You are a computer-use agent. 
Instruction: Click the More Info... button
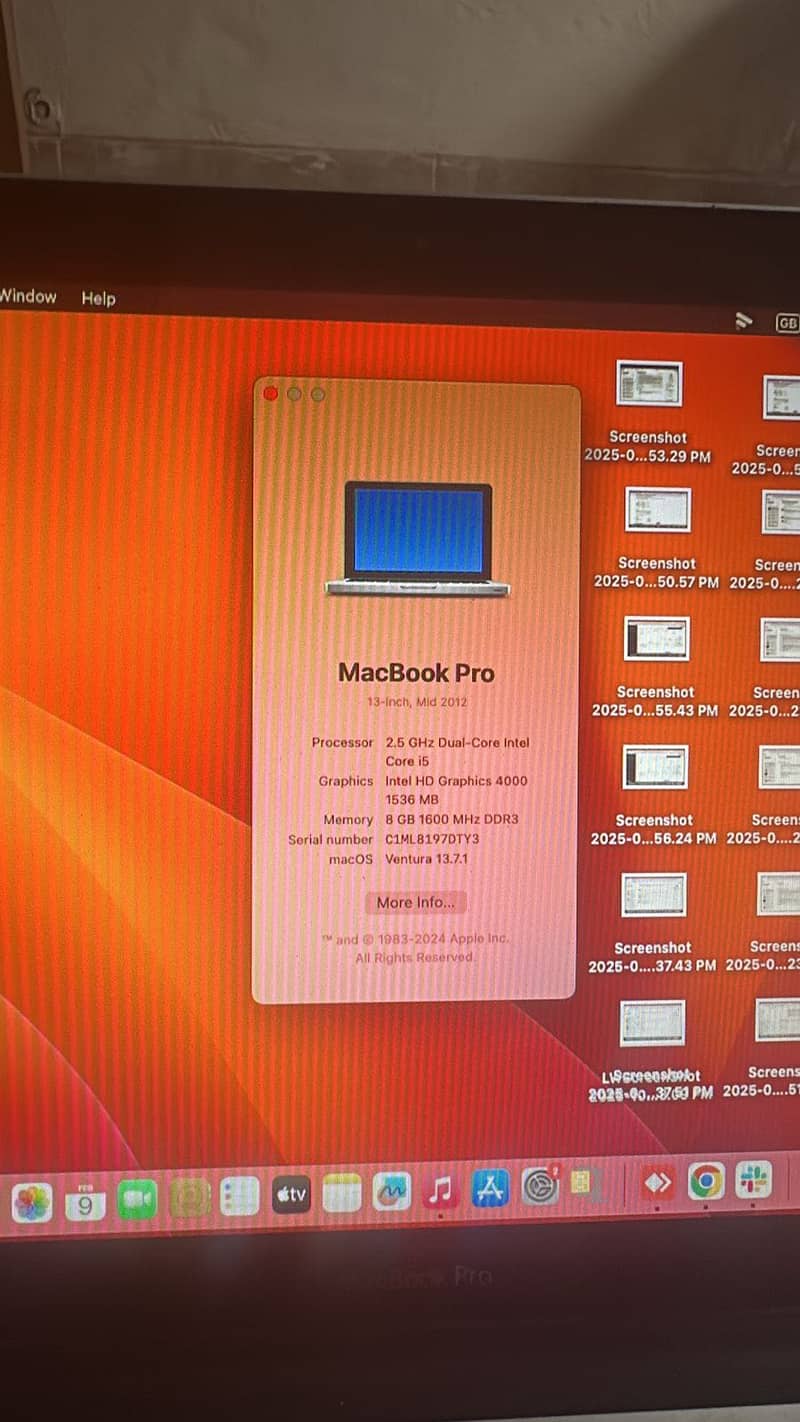[415, 902]
